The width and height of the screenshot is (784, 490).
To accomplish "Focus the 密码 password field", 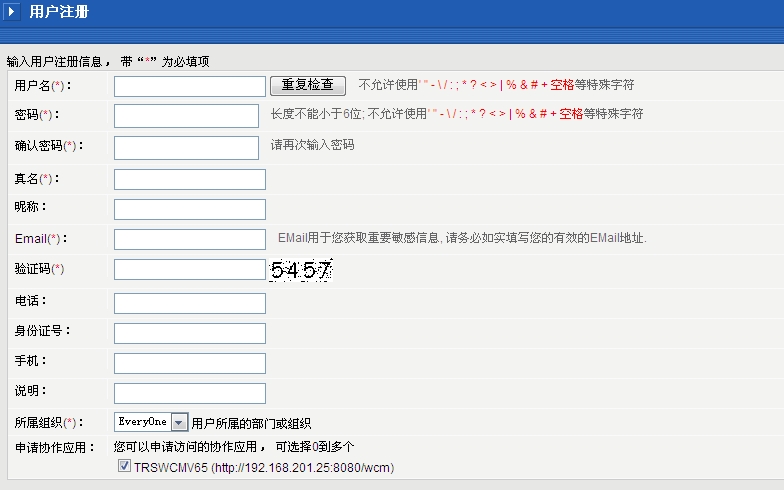I will tap(186, 116).
